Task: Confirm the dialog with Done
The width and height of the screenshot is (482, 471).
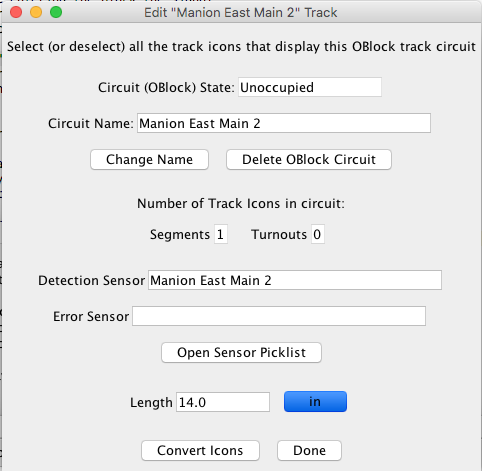Action: coord(309,451)
